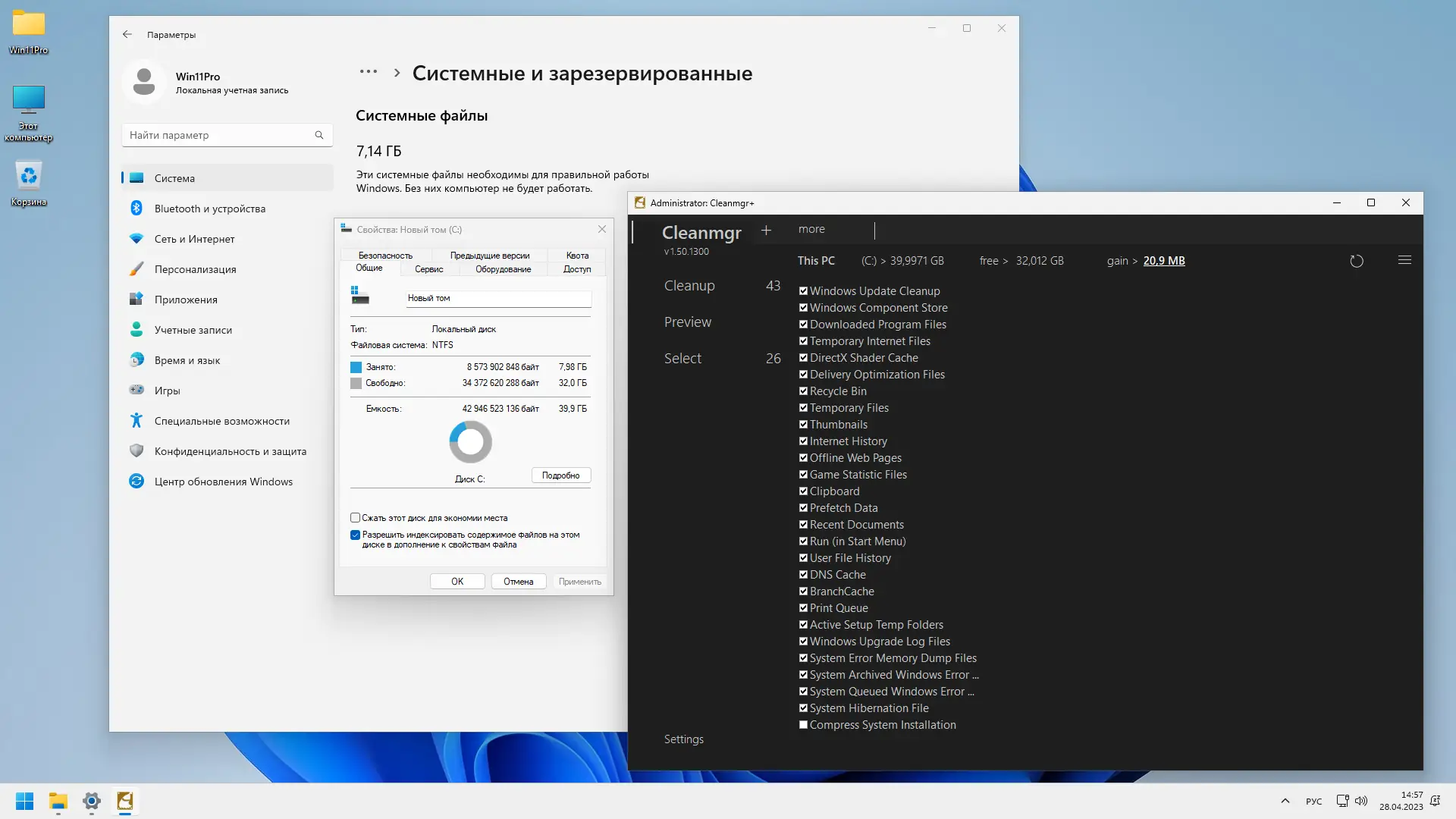Open the breadcrumb ellipsis in Settings
The image size is (1456, 819).
click(x=368, y=72)
